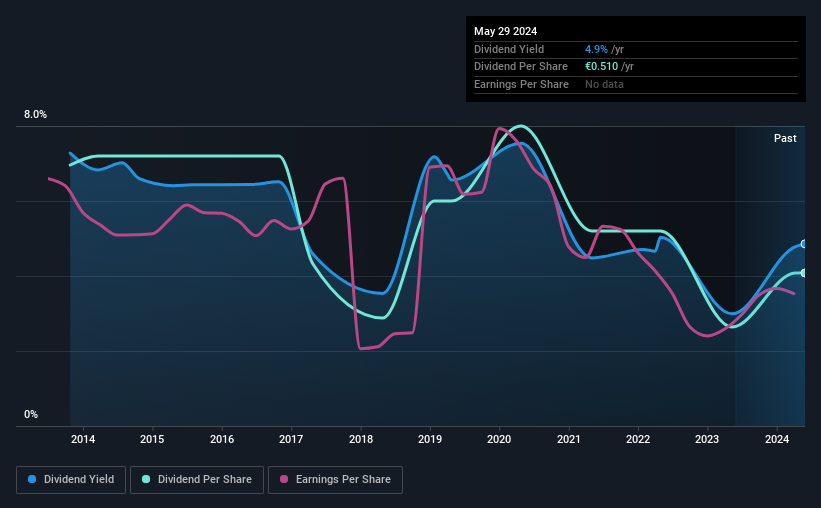Click Dividend Per Share label in tooltip
The width and height of the screenshot is (821, 508).
[x=521, y=67]
